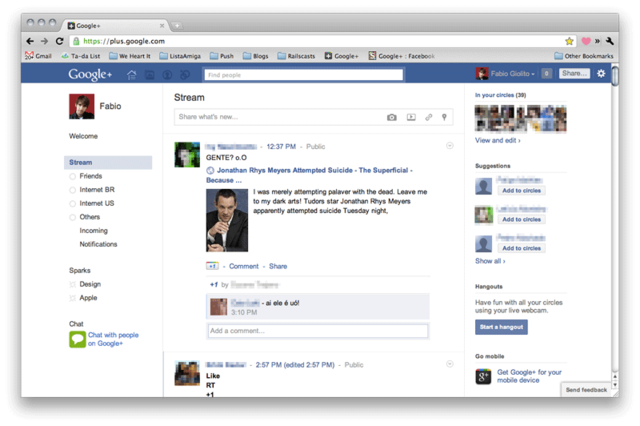Open Notifications in sidebar

[x=98, y=244]
